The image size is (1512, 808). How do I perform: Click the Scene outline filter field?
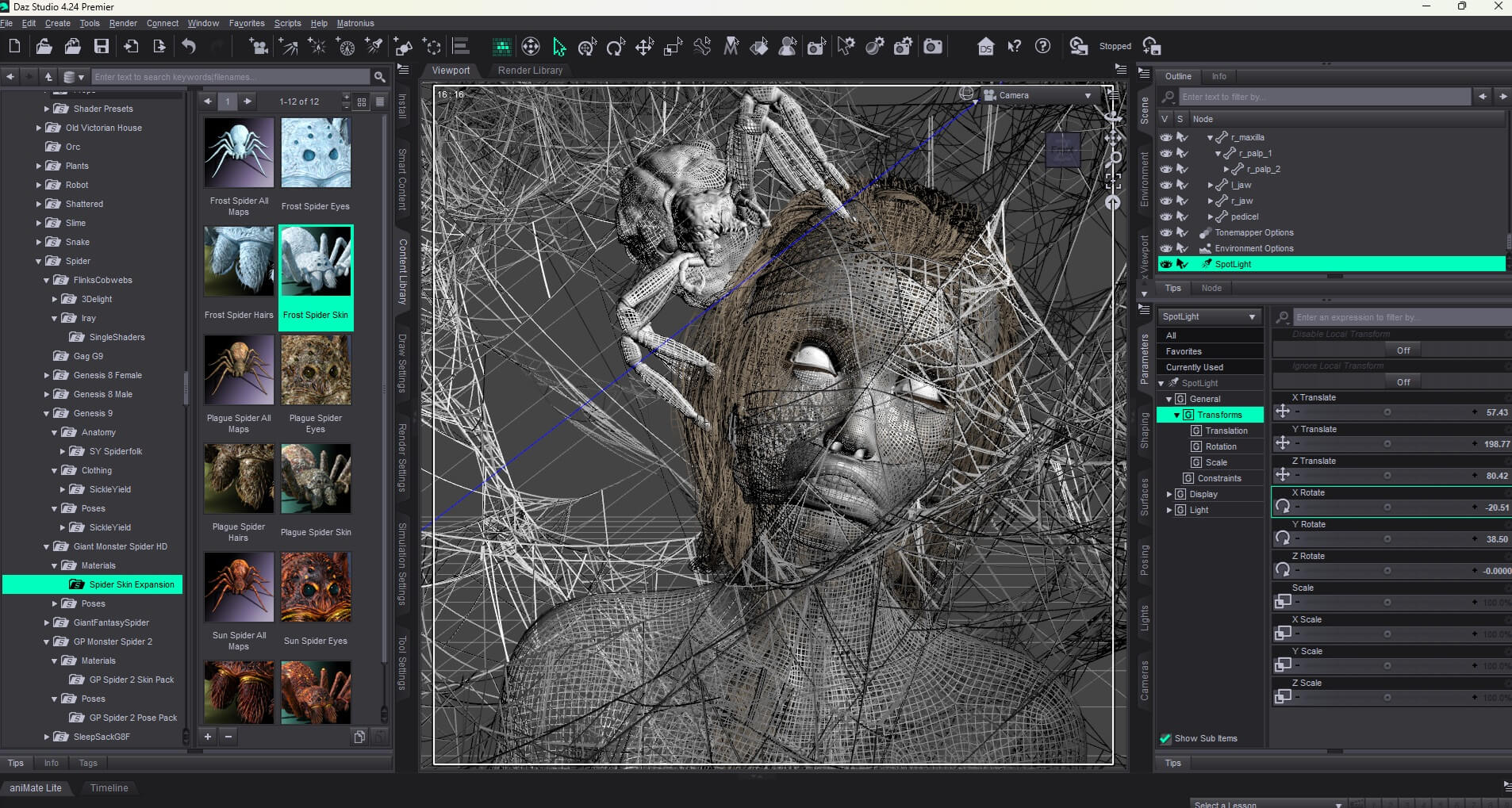1325,97
